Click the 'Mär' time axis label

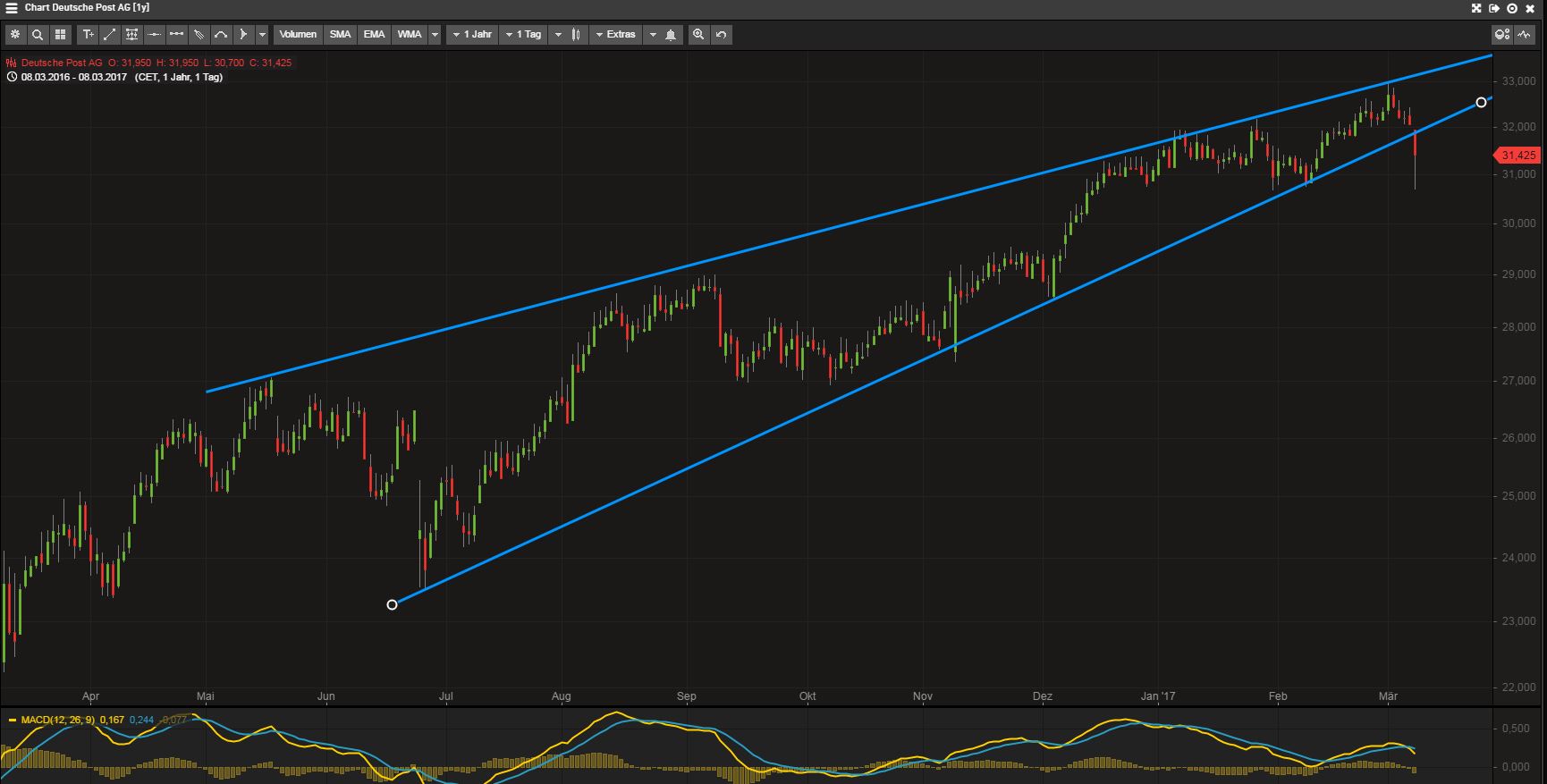pos(1388,696)
